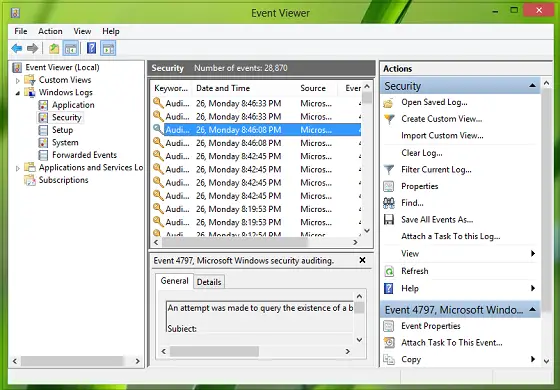This screenshot has width=560, height=390.
Task: Open the Action menu
Action: tap(50, 31)
